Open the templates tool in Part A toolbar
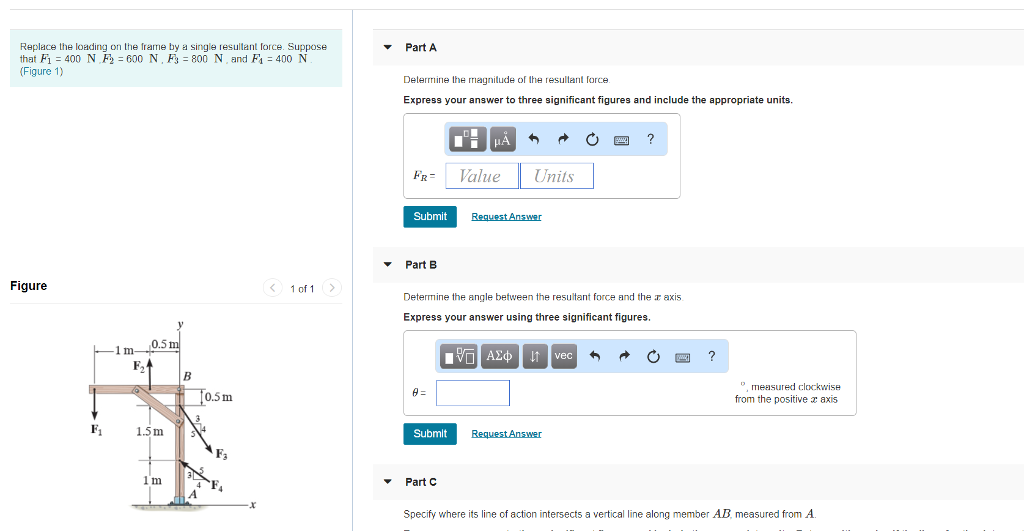This screenshot has width=1024, height=531. (468, 140)
